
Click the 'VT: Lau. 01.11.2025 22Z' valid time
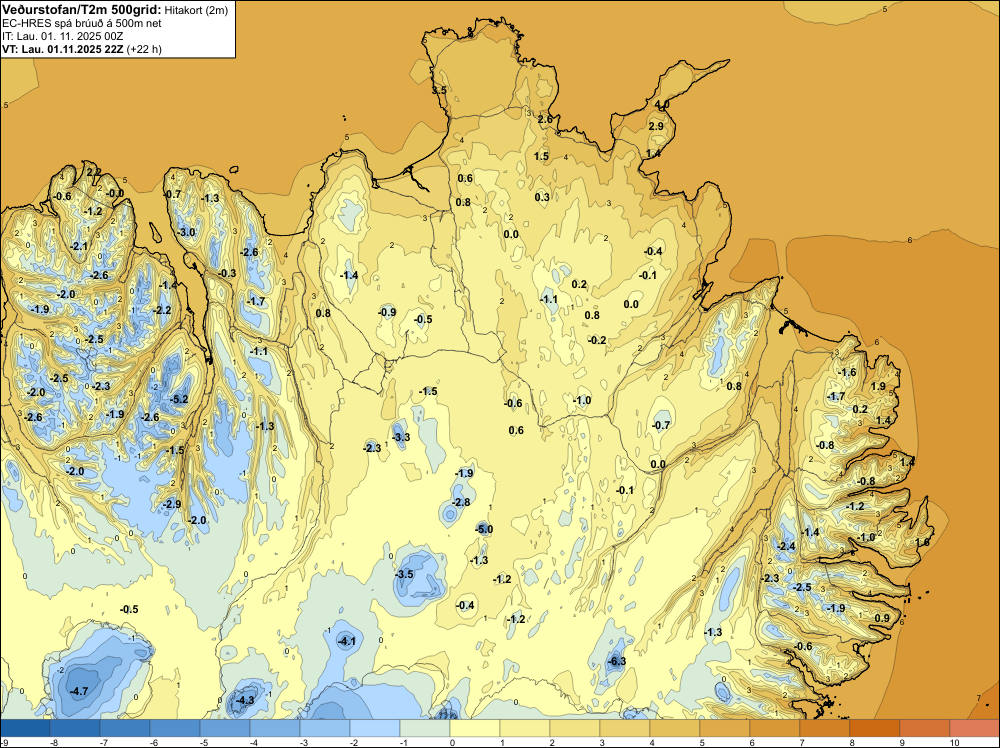[63, 49]
